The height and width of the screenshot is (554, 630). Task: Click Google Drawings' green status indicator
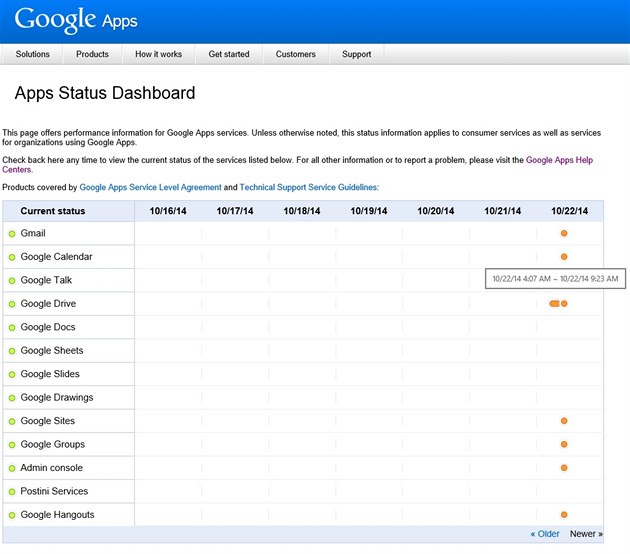[12, 398]
